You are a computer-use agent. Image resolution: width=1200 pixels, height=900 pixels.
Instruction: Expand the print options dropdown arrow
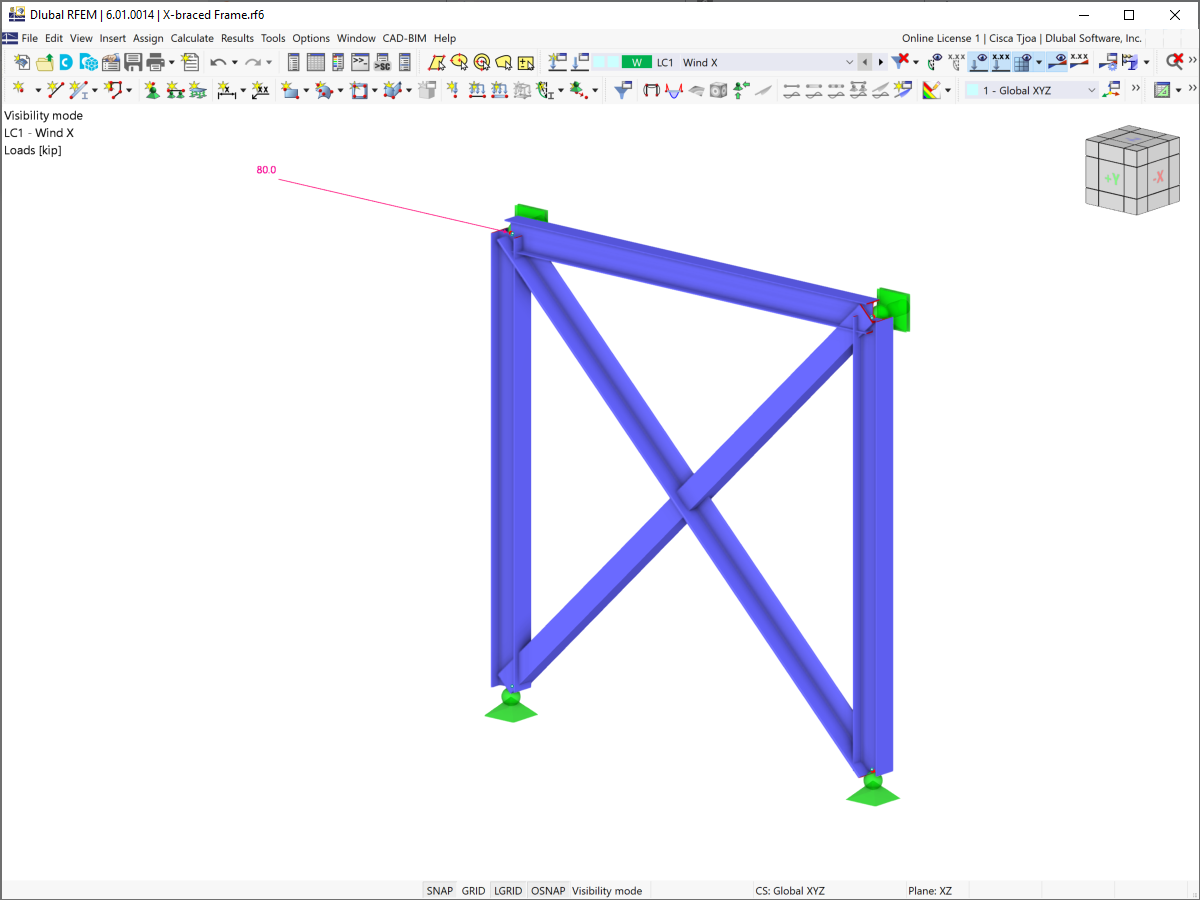pos(171,62)
